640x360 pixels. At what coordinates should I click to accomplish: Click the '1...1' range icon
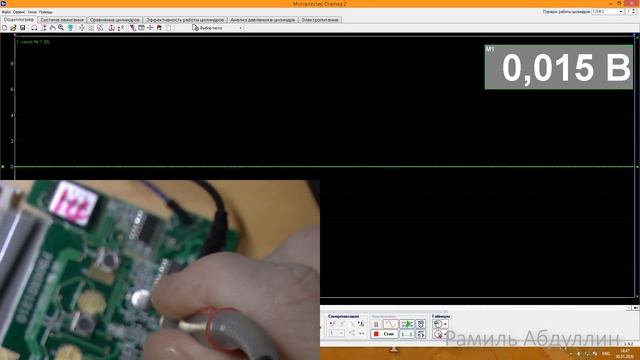click(x=407, y=334)
